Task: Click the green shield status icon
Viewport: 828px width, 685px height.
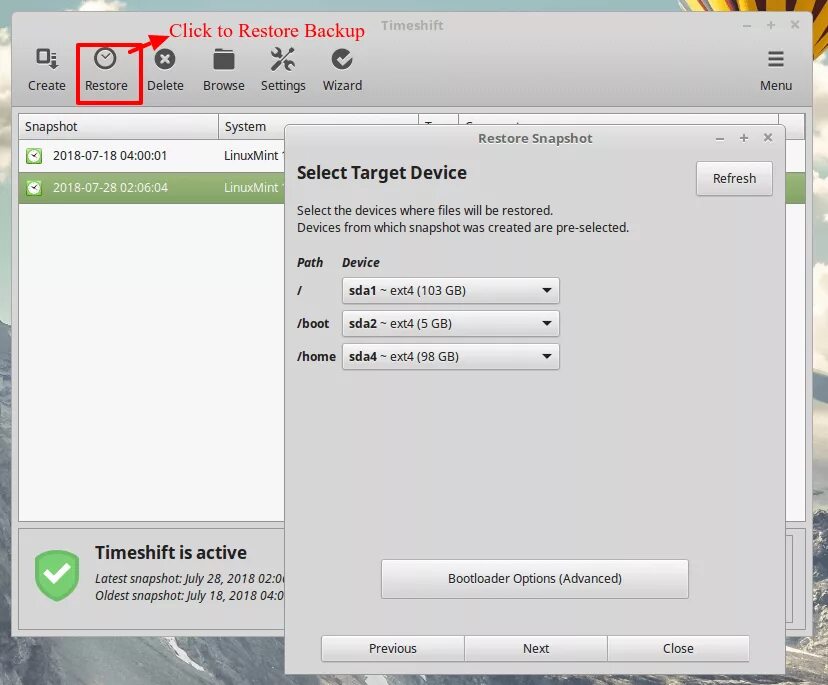Action: pyautogui.click(x=57, y=575)
